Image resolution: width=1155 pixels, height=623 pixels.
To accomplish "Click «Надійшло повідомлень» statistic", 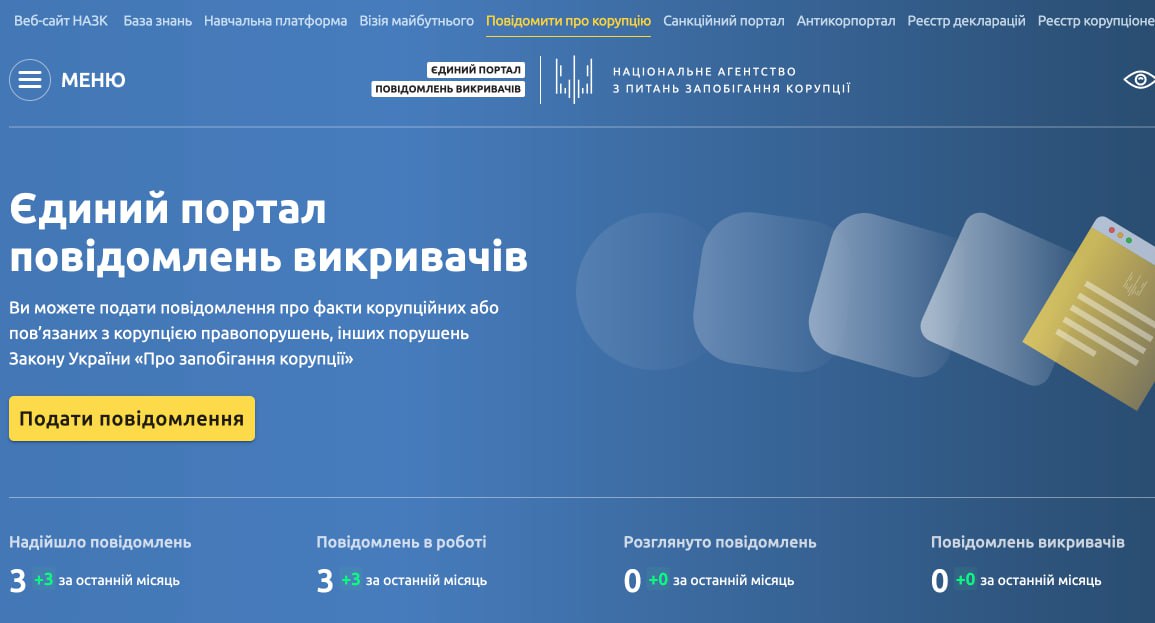I will click(x=100, y=542).
